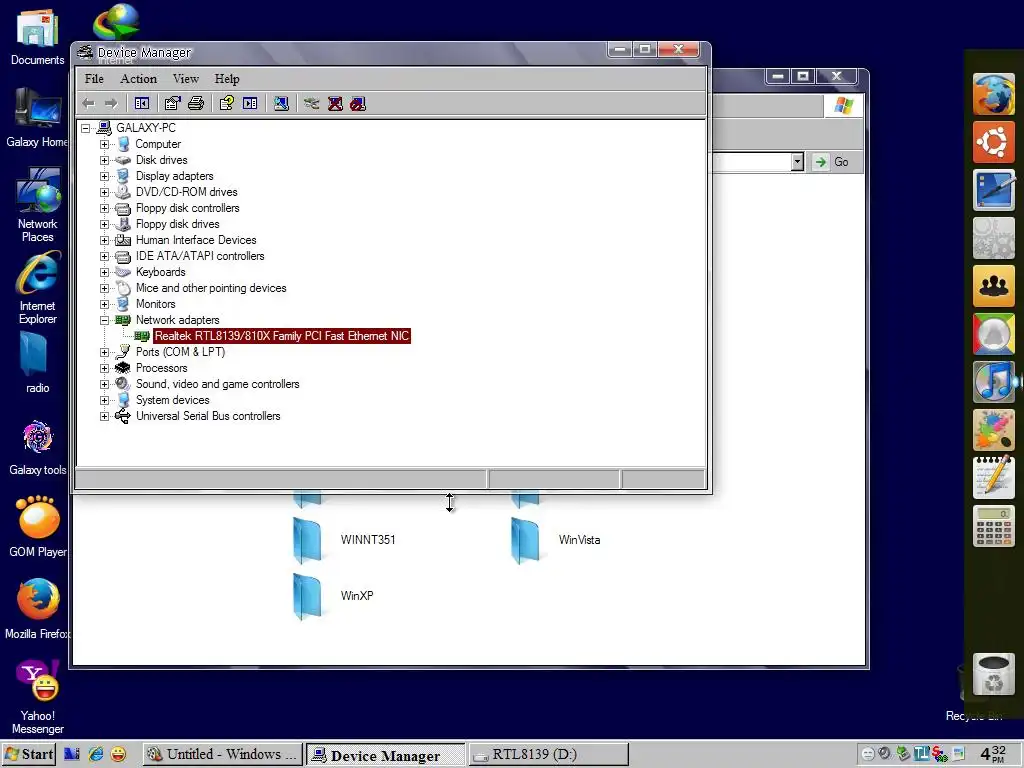Expand Universal Serial Bus controllers
The height and width of the screenshot is (768, 1024).
coord(104,416)
